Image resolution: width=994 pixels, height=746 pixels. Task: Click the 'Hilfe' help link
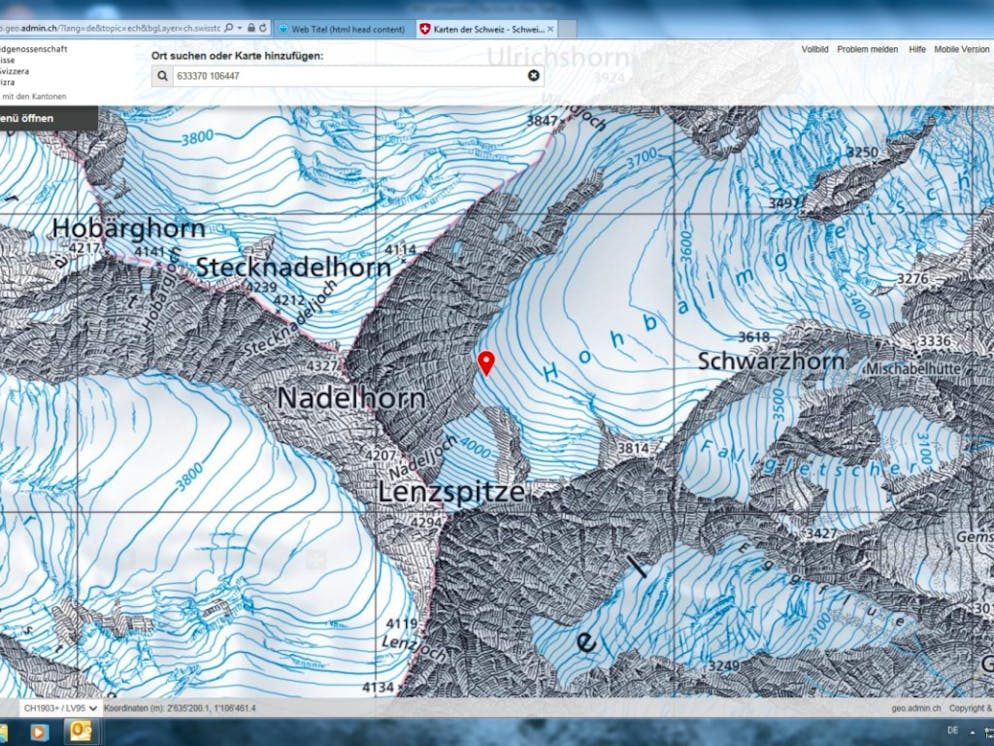(917, 49)
